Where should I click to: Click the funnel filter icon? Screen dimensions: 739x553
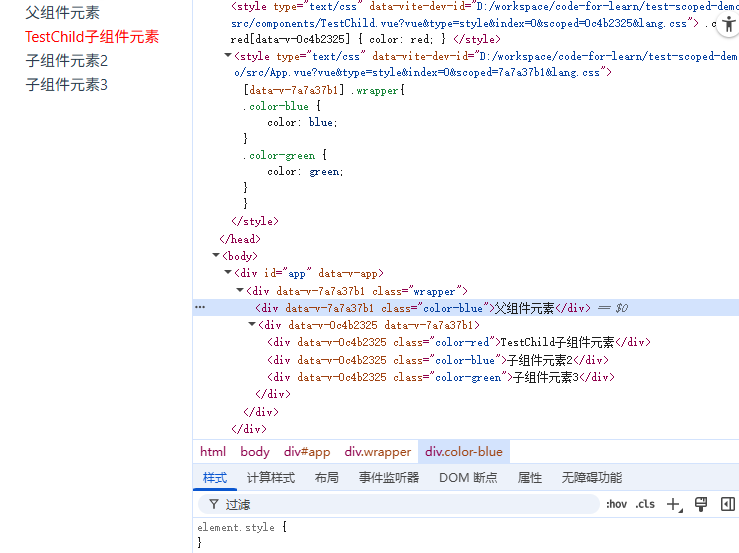tap(214, 504)
